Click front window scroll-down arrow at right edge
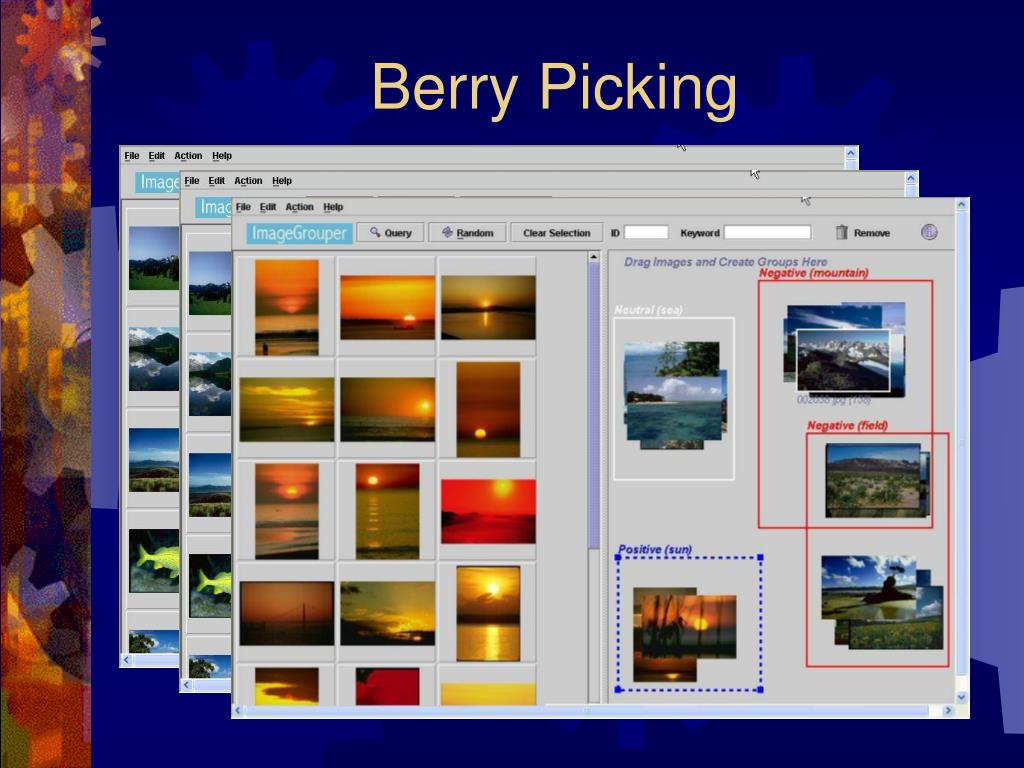 (961, 697)
